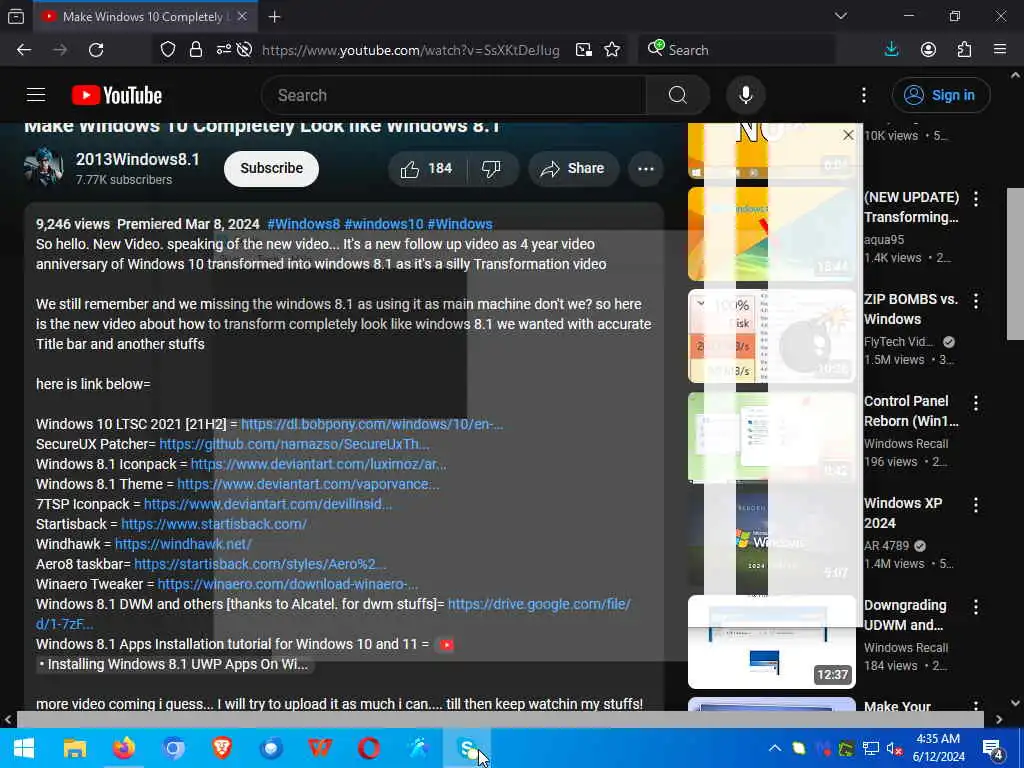Show hidden system tray icons
This screenshot has height=768, width=1024.
tap(775, 748)
